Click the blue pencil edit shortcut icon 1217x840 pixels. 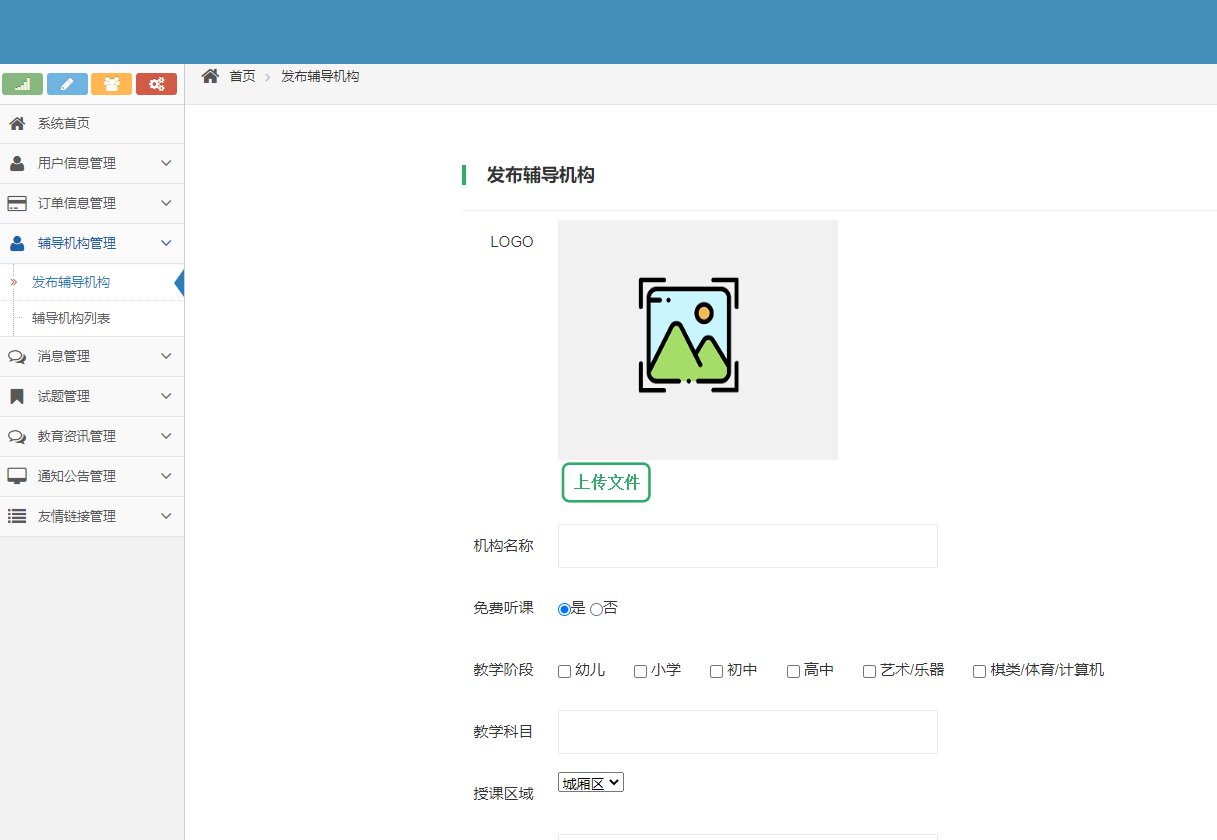67,84
